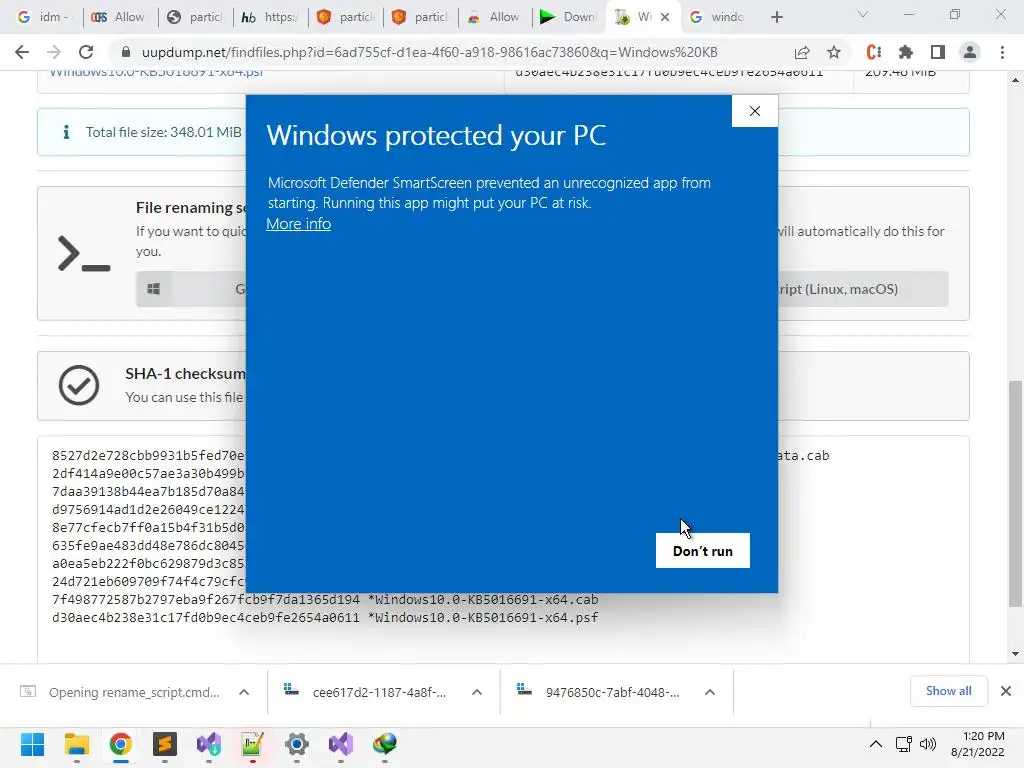Open the volume speaker tray icon
The image size is (1024, 768).
coord(927,744)
